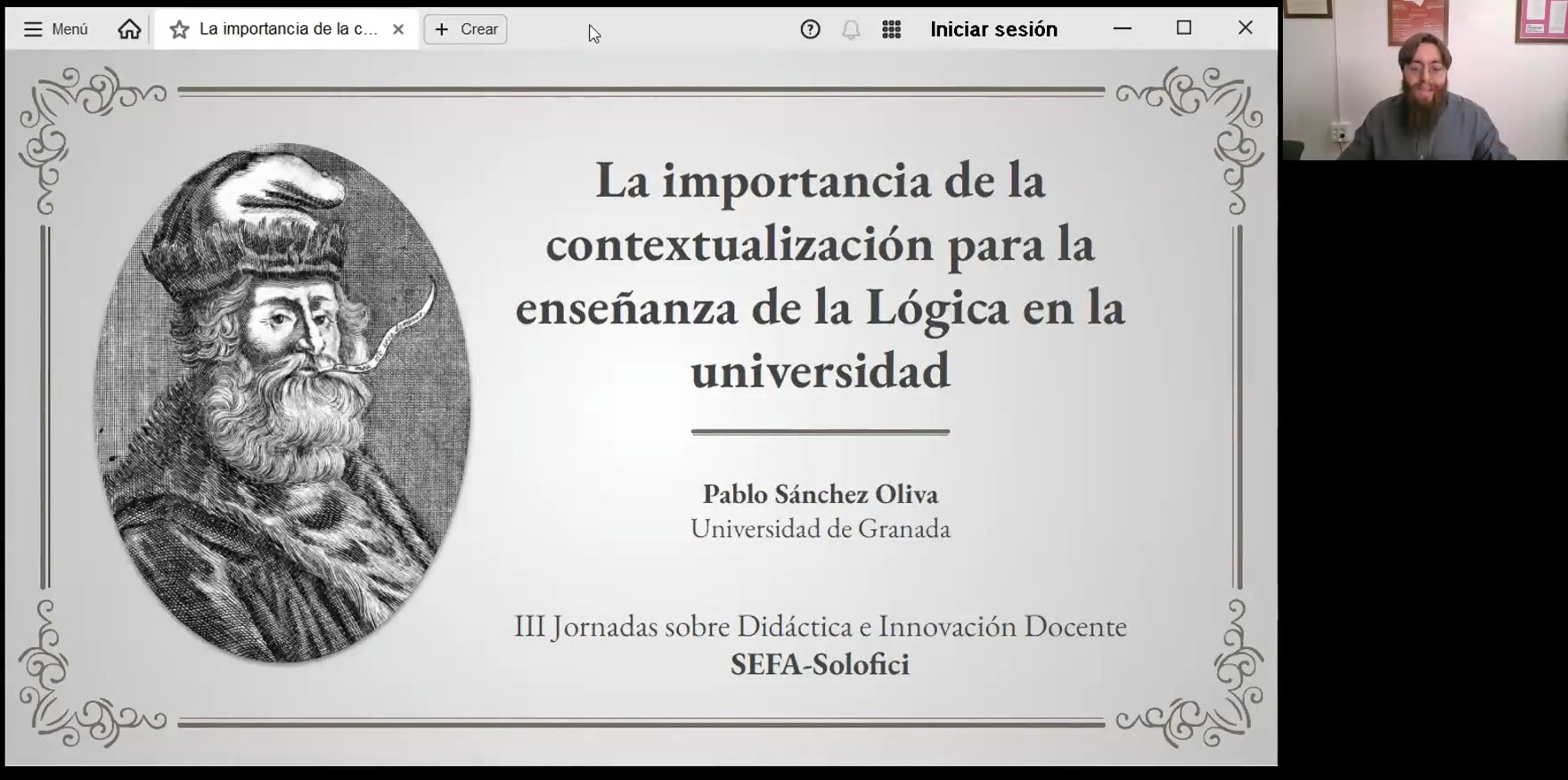Select the 'La importancia de la c...' tab
This screenshot has height=780, width=1568.
coord(287,29)
